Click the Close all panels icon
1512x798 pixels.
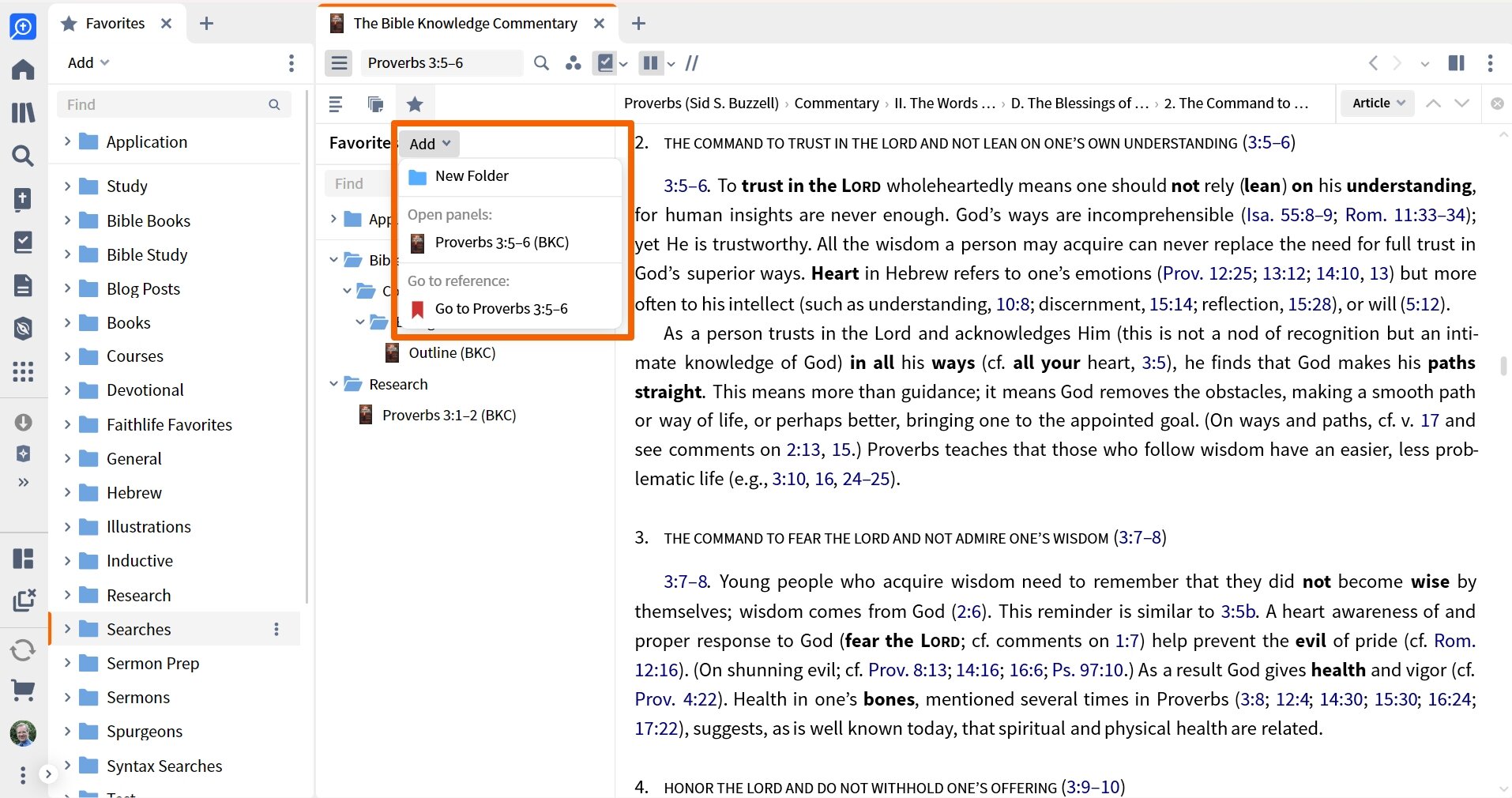pos(24,600)
